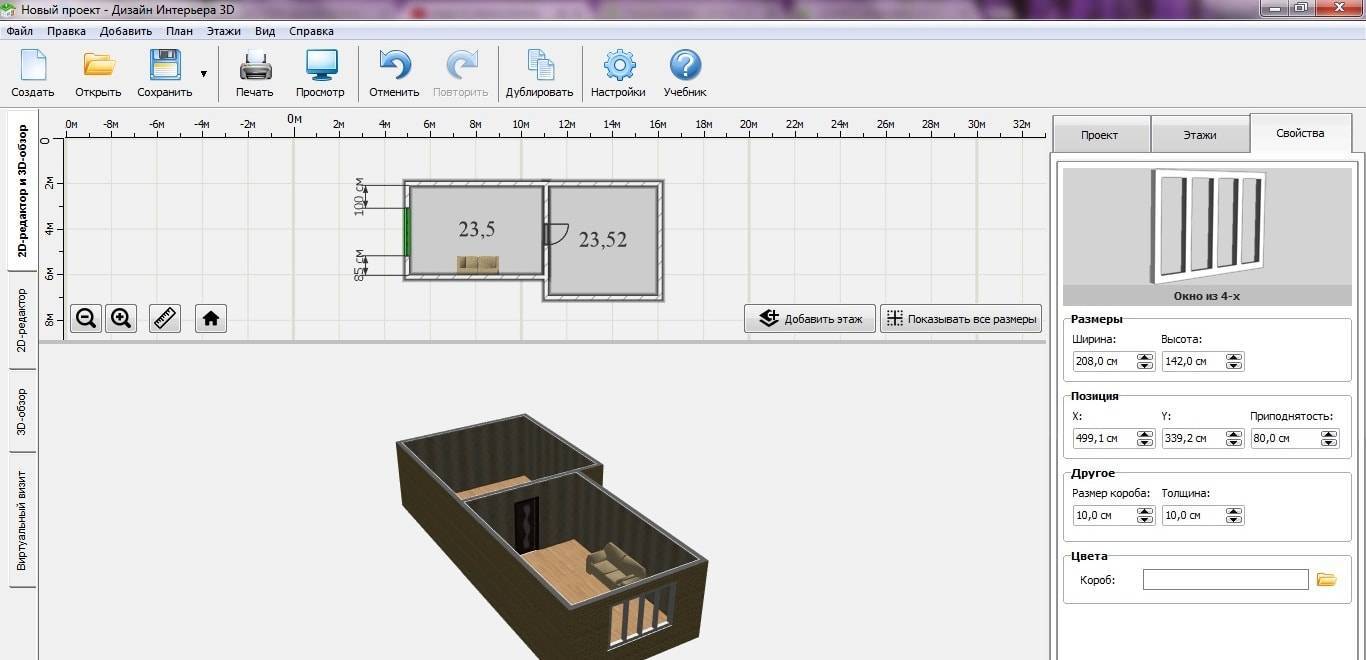
Task: Switch to the Проект tab
Action: (x=1099, y=134)
